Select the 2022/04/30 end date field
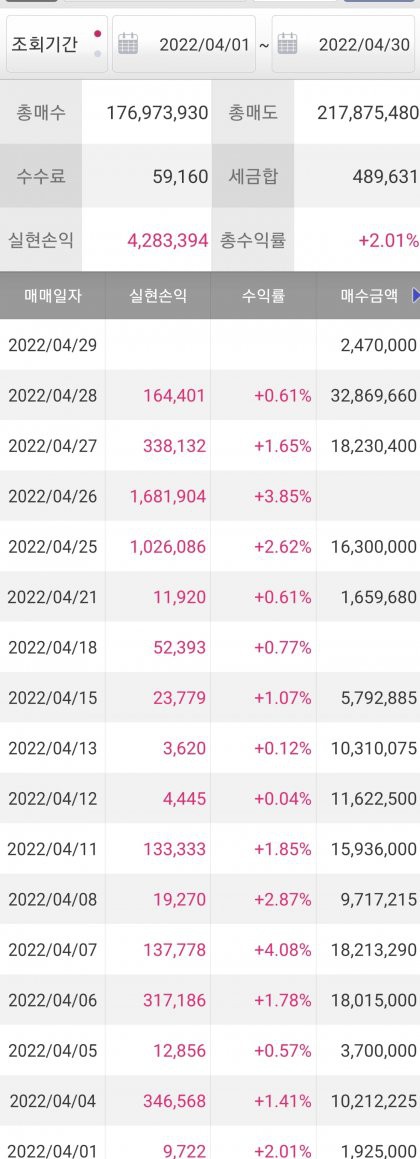Screen dimensions: 420x1159 coord(343,44)
